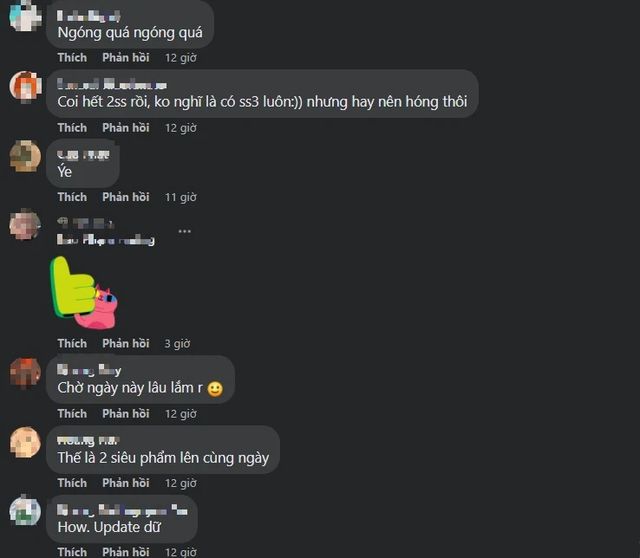Open blurred author name above "Chờ ngày này"
This screenshot has width=640, height=558.
(89, 370)
